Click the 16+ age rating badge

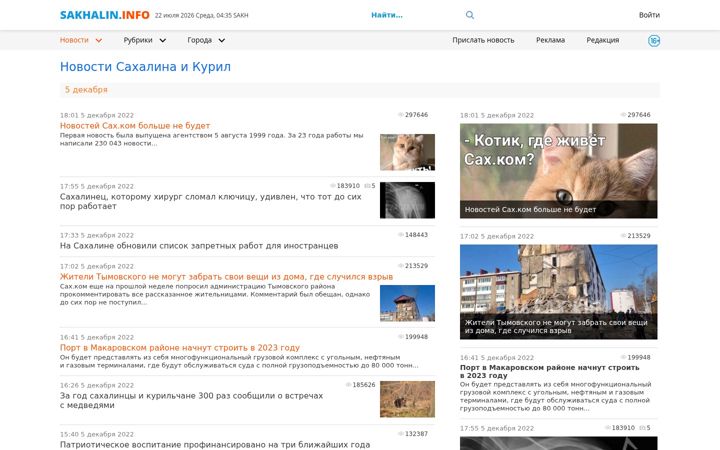click(654, 40)
